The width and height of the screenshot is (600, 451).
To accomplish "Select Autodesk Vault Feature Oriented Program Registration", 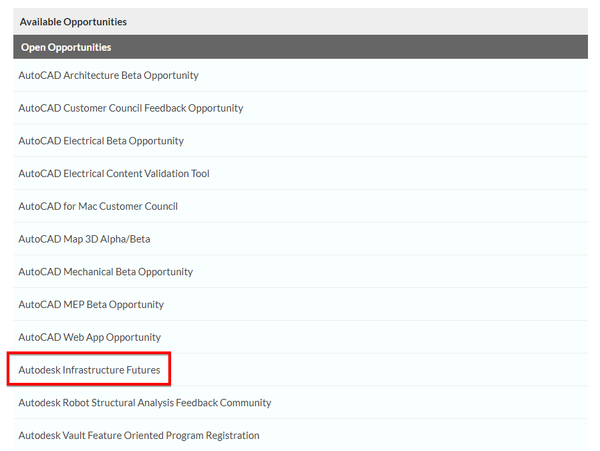I will (x=139, y=435).
